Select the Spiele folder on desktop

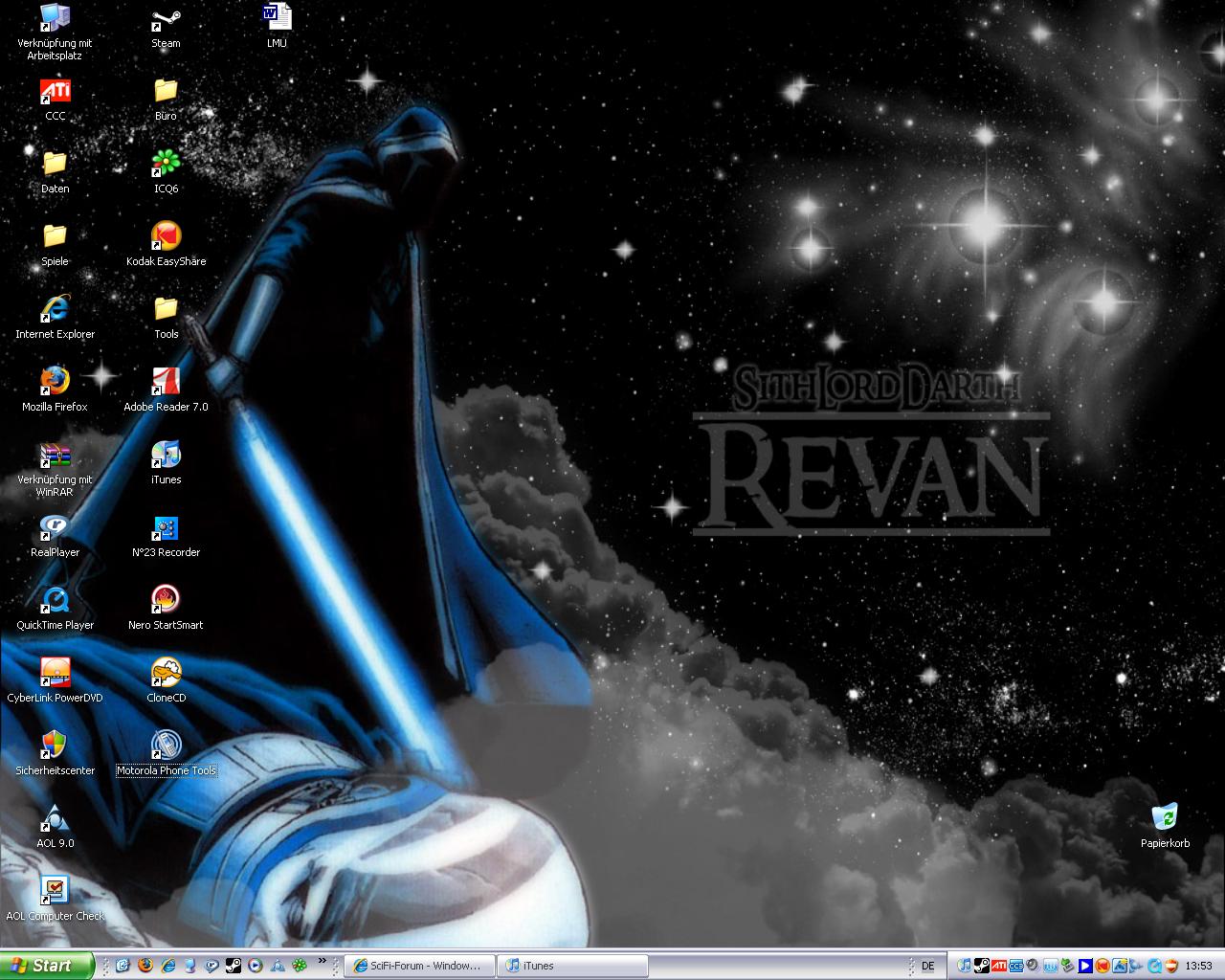(x=55, y=238)
